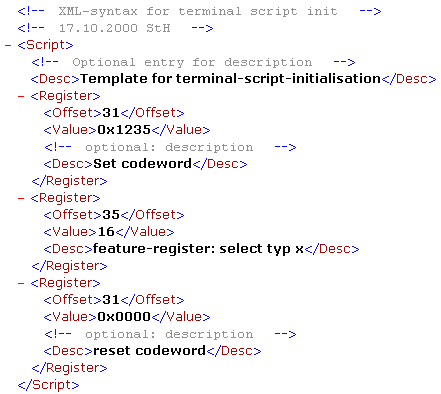
Task: Click the text 'Template for terminal-script-initialisation'
Action: coord(231,79)
